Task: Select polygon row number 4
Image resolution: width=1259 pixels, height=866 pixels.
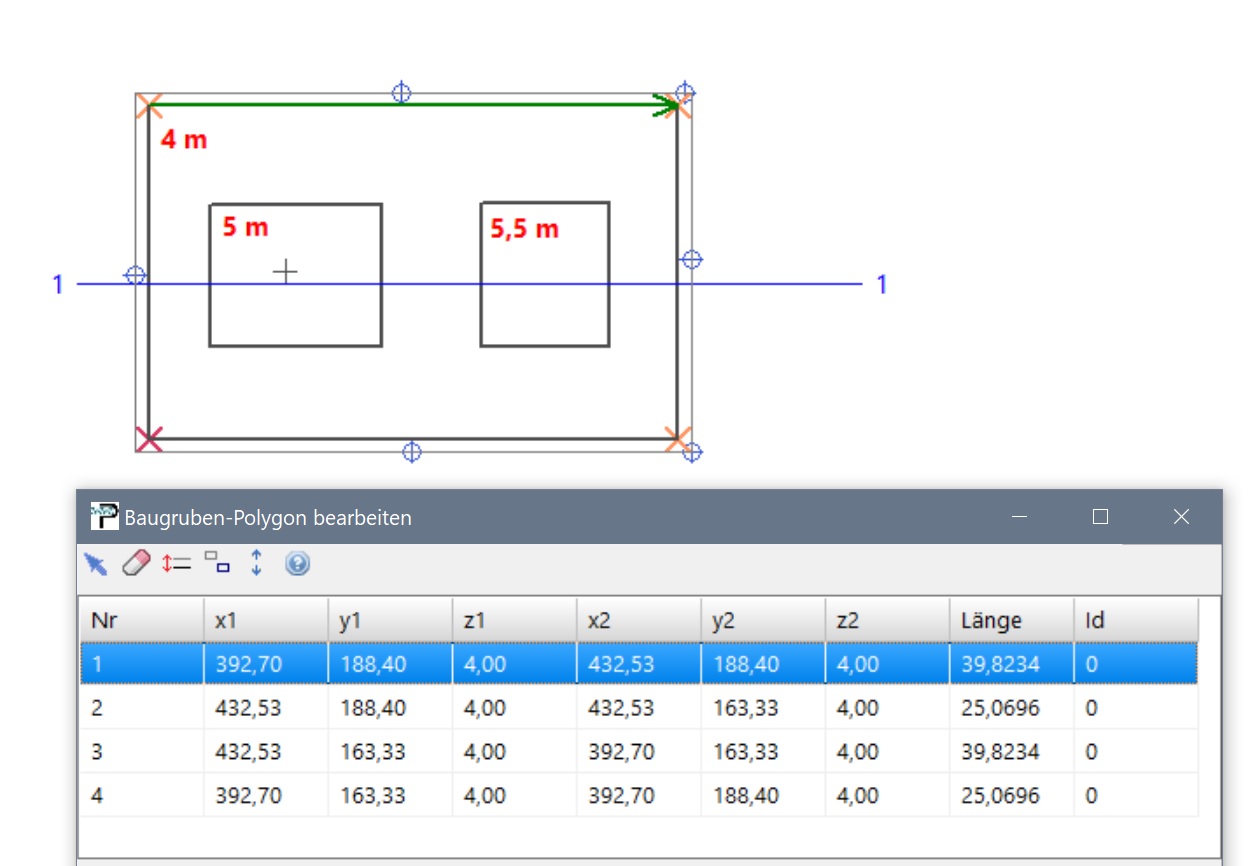Action: [x=141, y=796]
